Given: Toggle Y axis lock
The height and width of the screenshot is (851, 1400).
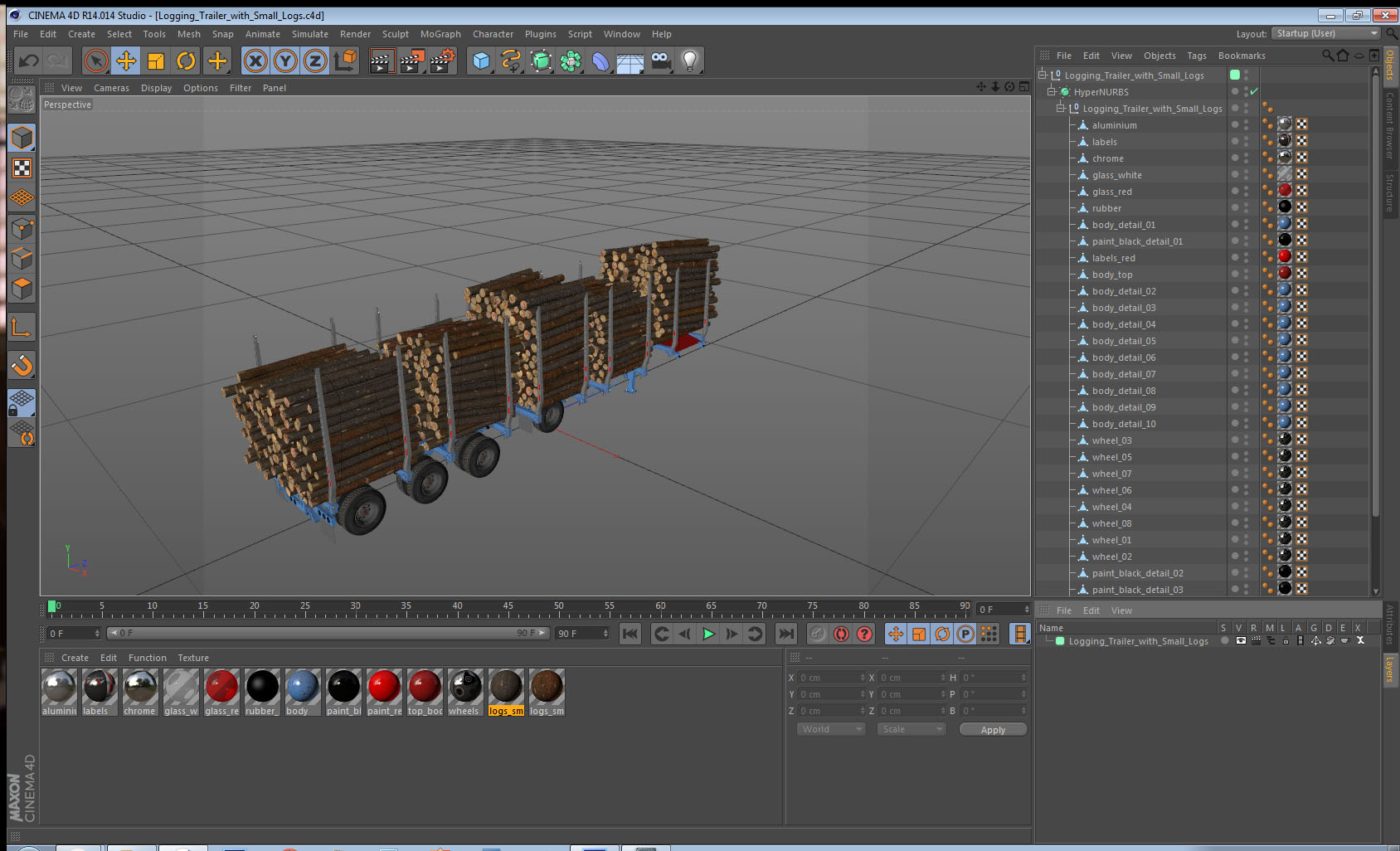Looking at the screenshot, I should pos(285,61).
